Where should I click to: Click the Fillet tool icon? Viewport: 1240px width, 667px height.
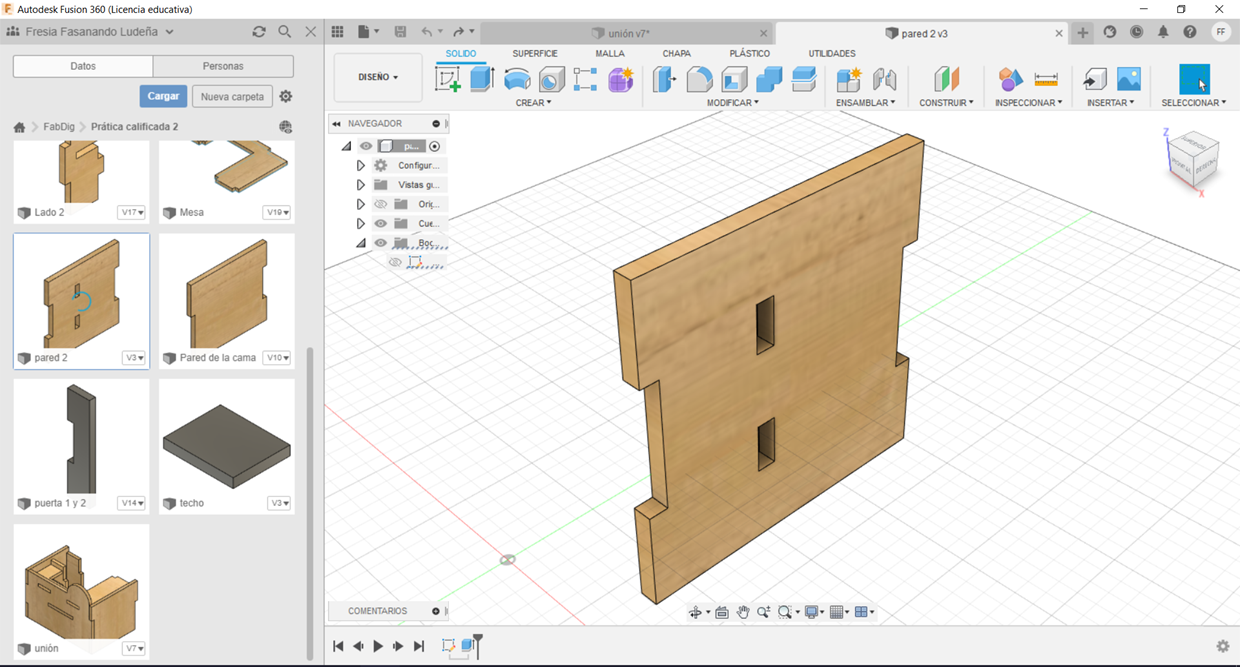point(700,80)
